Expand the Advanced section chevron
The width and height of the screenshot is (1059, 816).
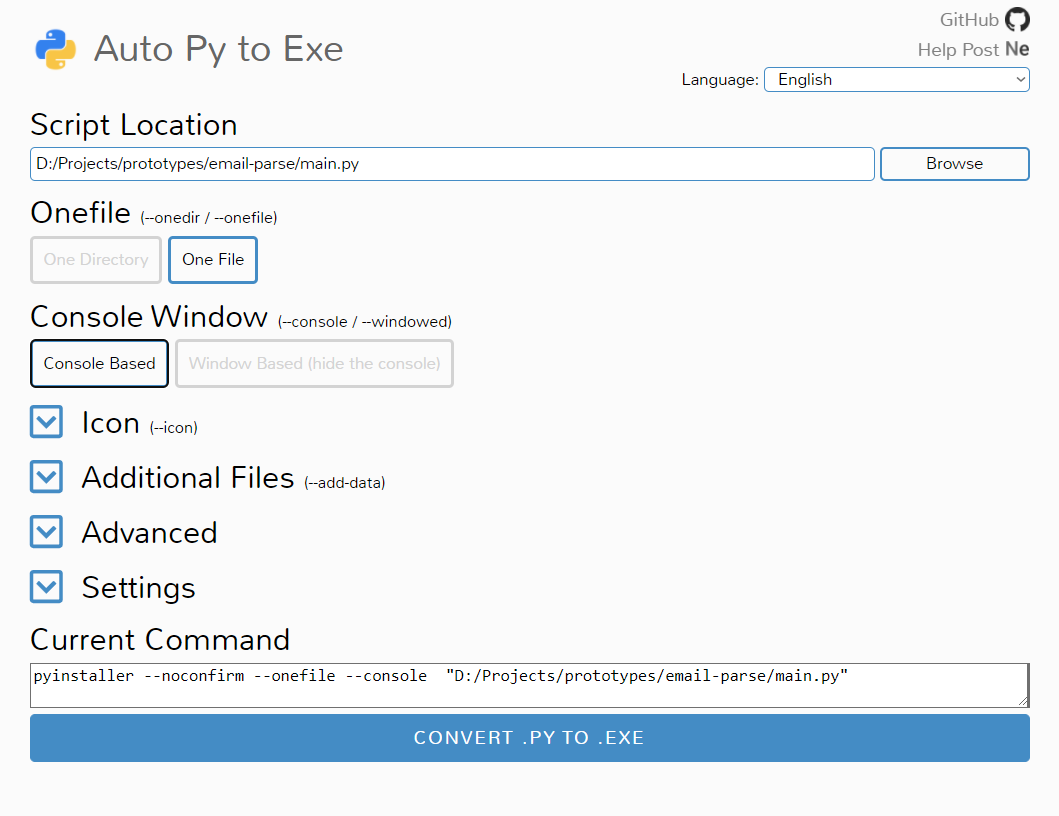click(47, 532)
